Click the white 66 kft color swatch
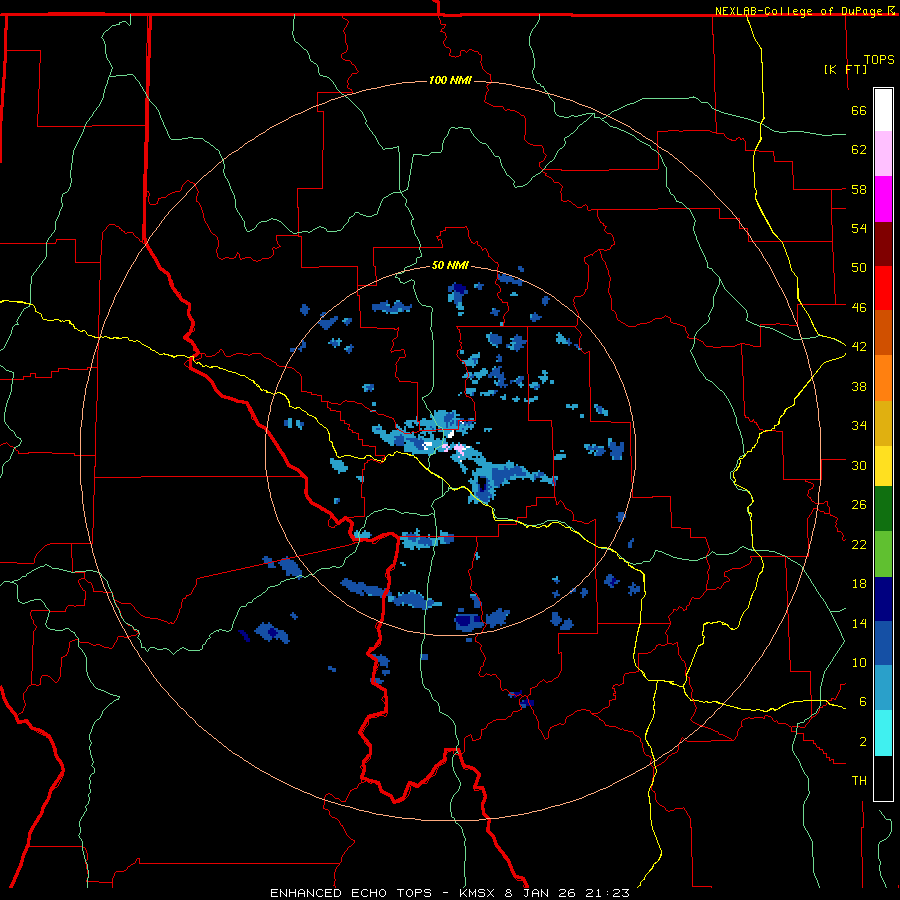 (883, 110)
